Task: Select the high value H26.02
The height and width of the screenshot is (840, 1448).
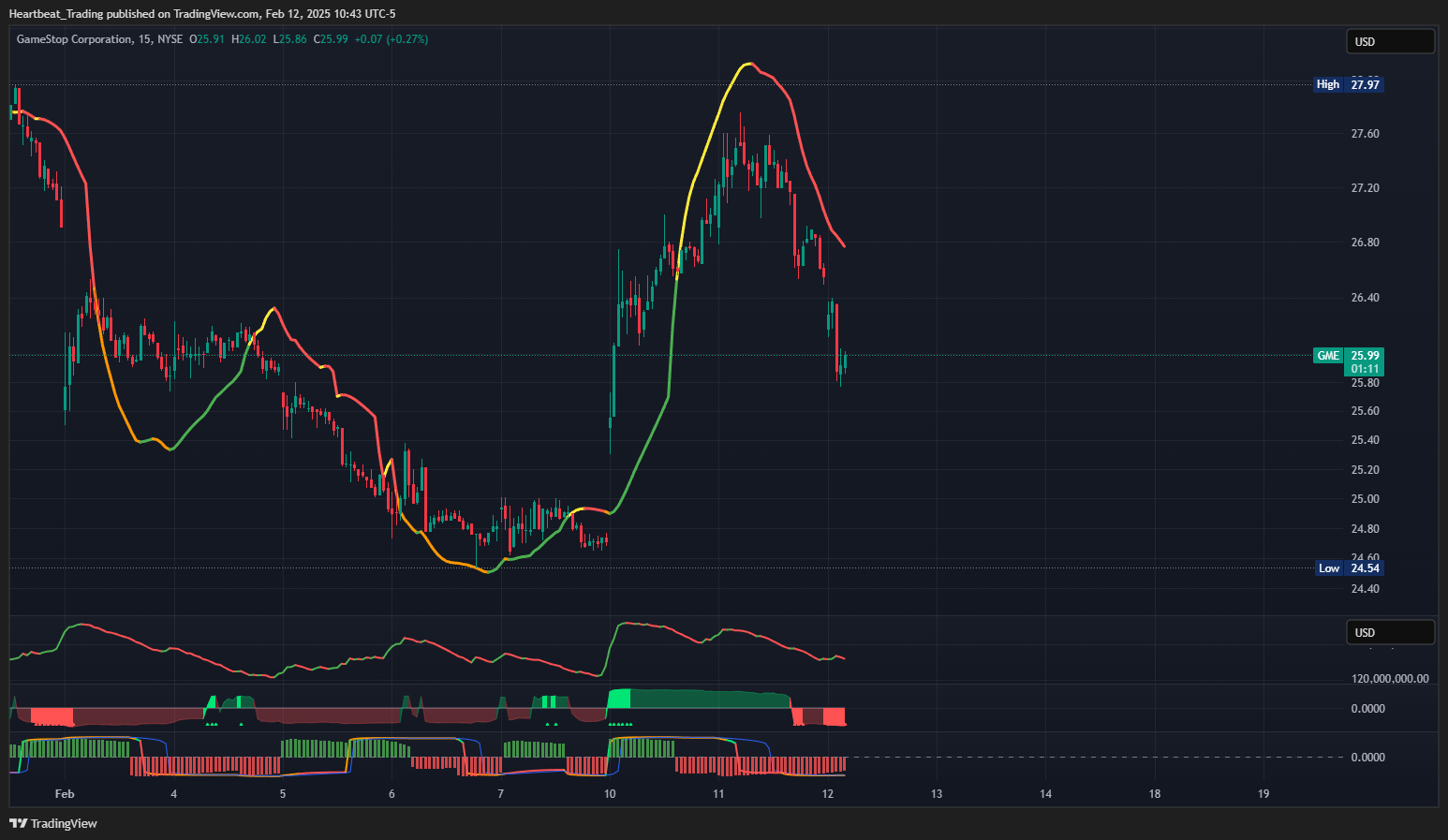Action: pos(249,39)
